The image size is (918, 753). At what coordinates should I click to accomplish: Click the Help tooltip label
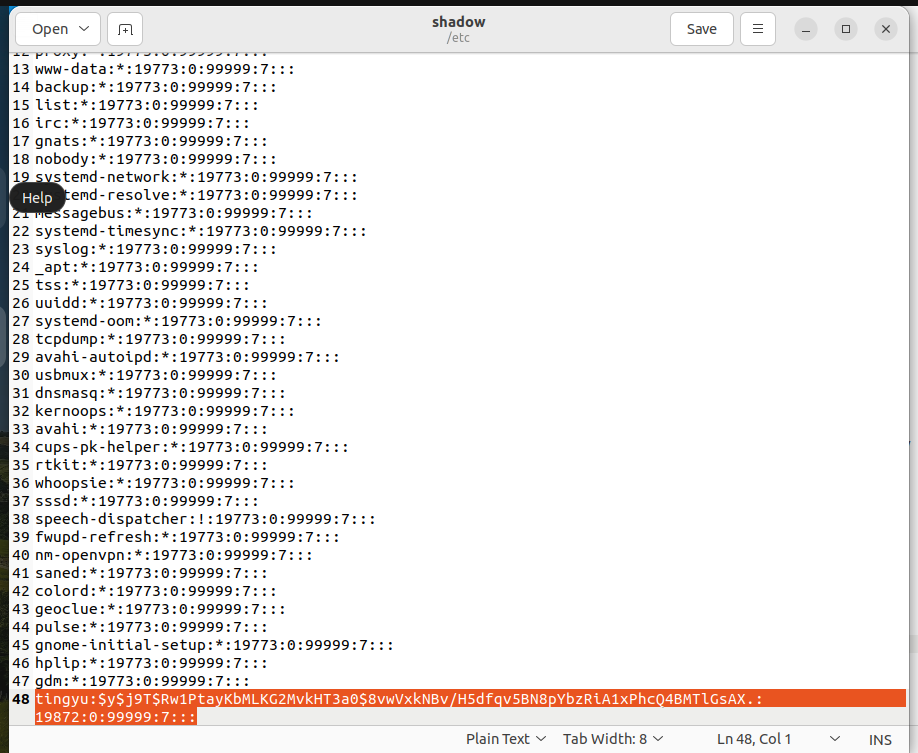coord(37,198)
